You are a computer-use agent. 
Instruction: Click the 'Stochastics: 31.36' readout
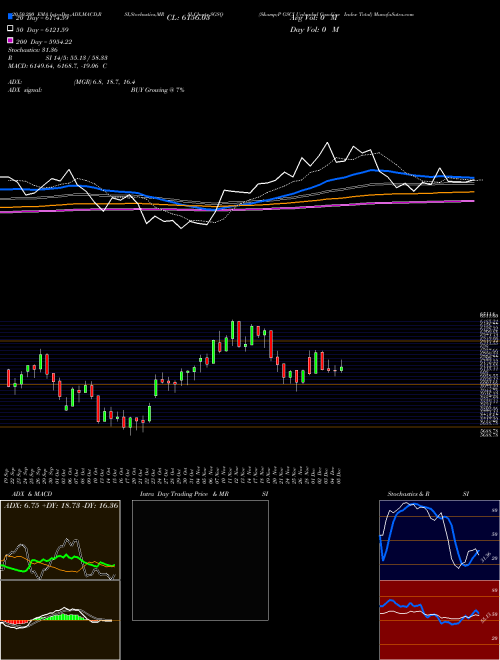click(32, 50)
